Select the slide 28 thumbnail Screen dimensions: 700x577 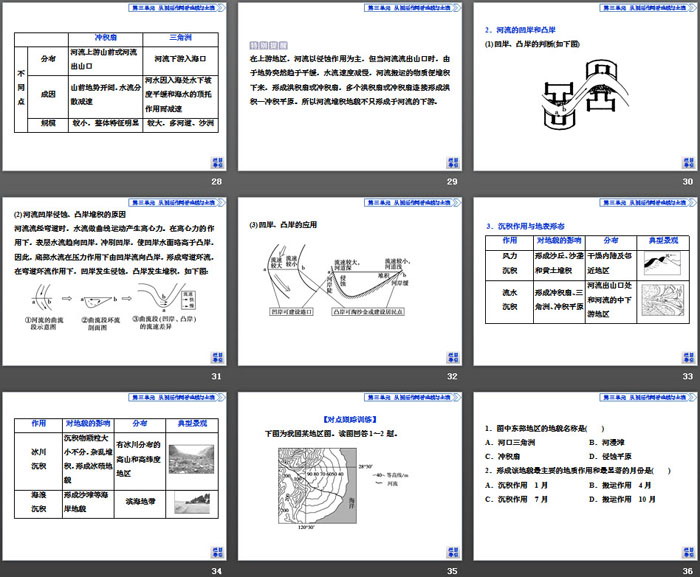point(114,87)
